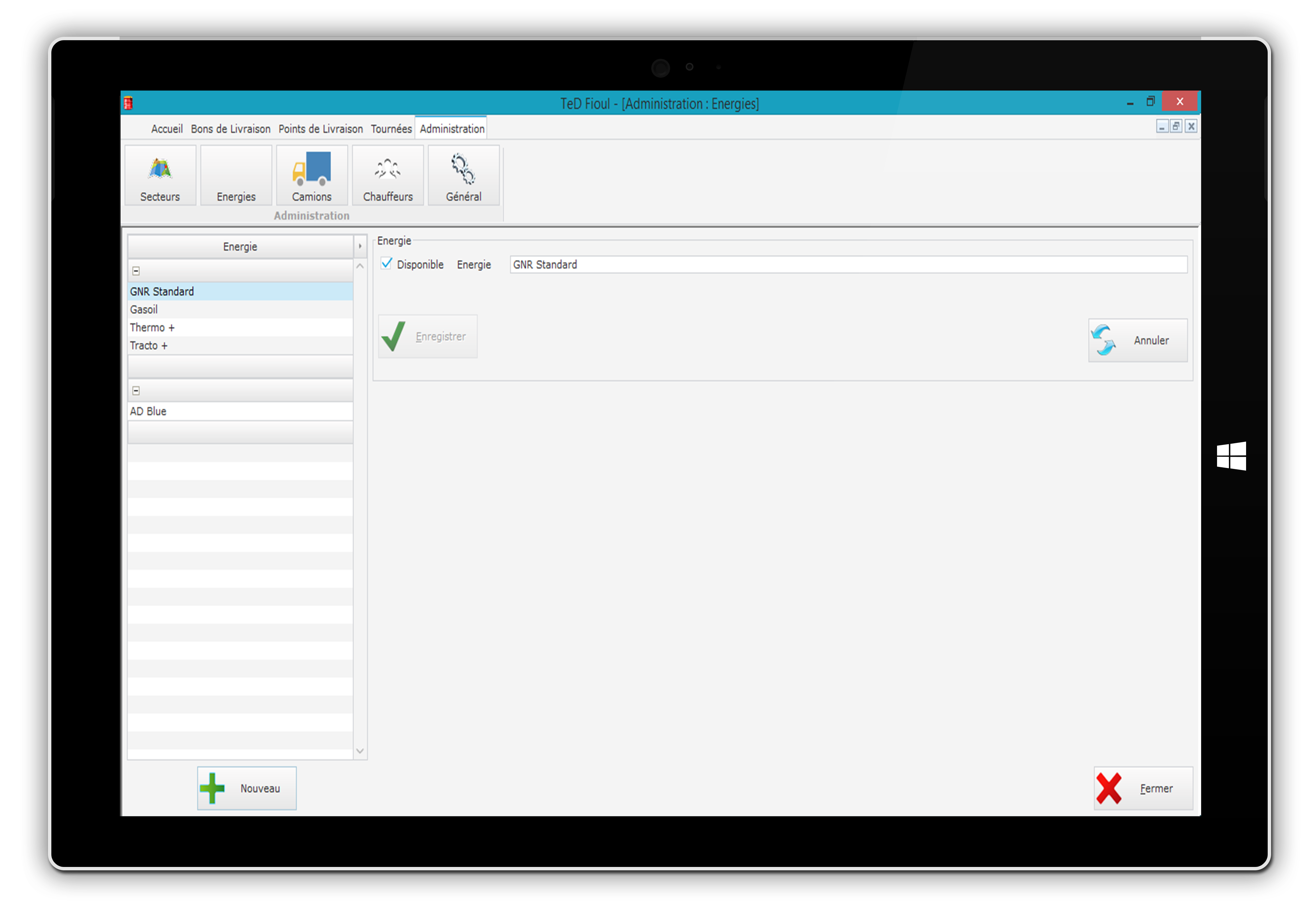
Task: Click the Energie column header arrow
Action: (x=360, y=247)
